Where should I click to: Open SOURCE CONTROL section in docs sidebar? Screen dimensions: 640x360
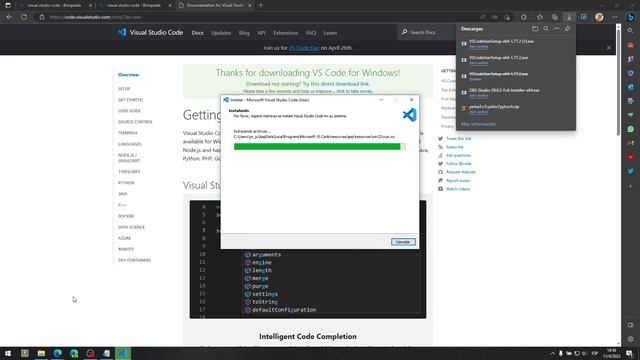(135, 122)
